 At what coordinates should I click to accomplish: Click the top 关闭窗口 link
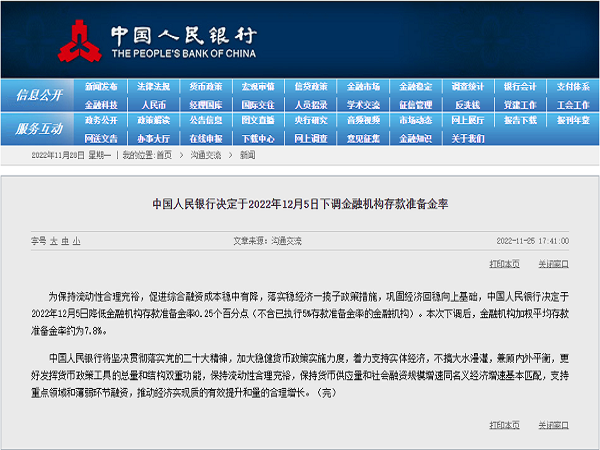553,264
